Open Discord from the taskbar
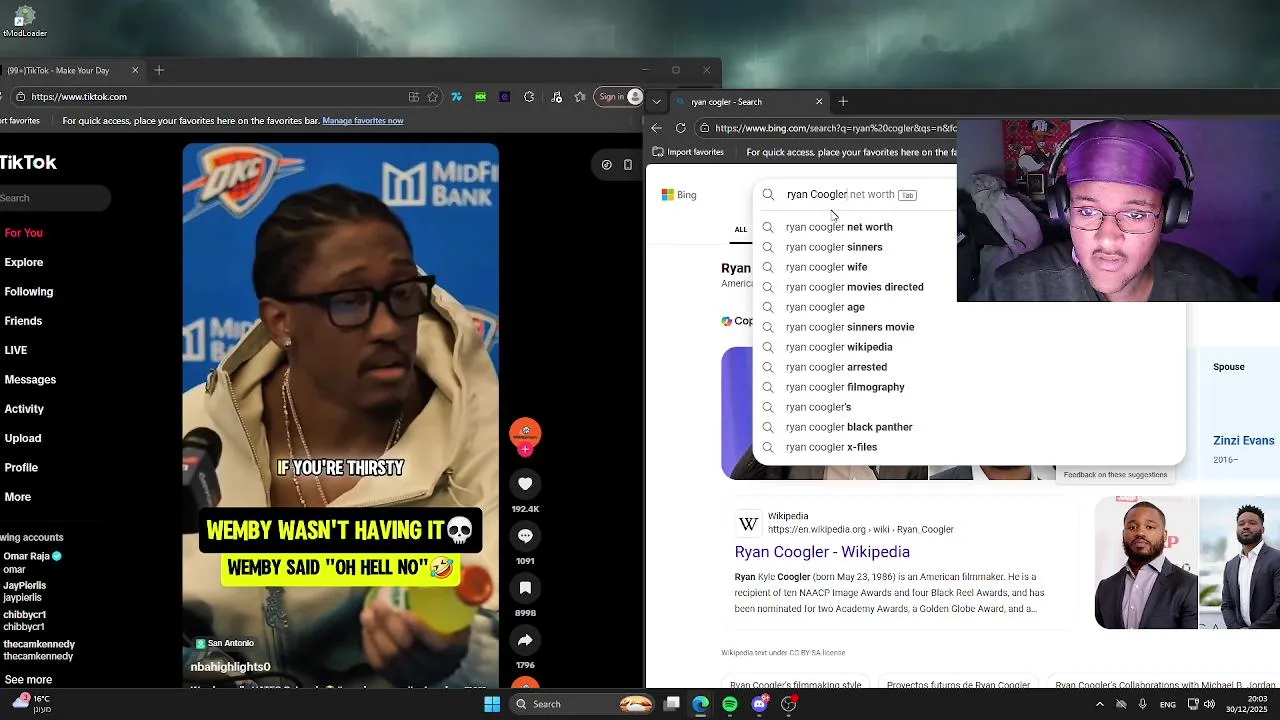Screen dimensions: 1280x720 [759, 704]
